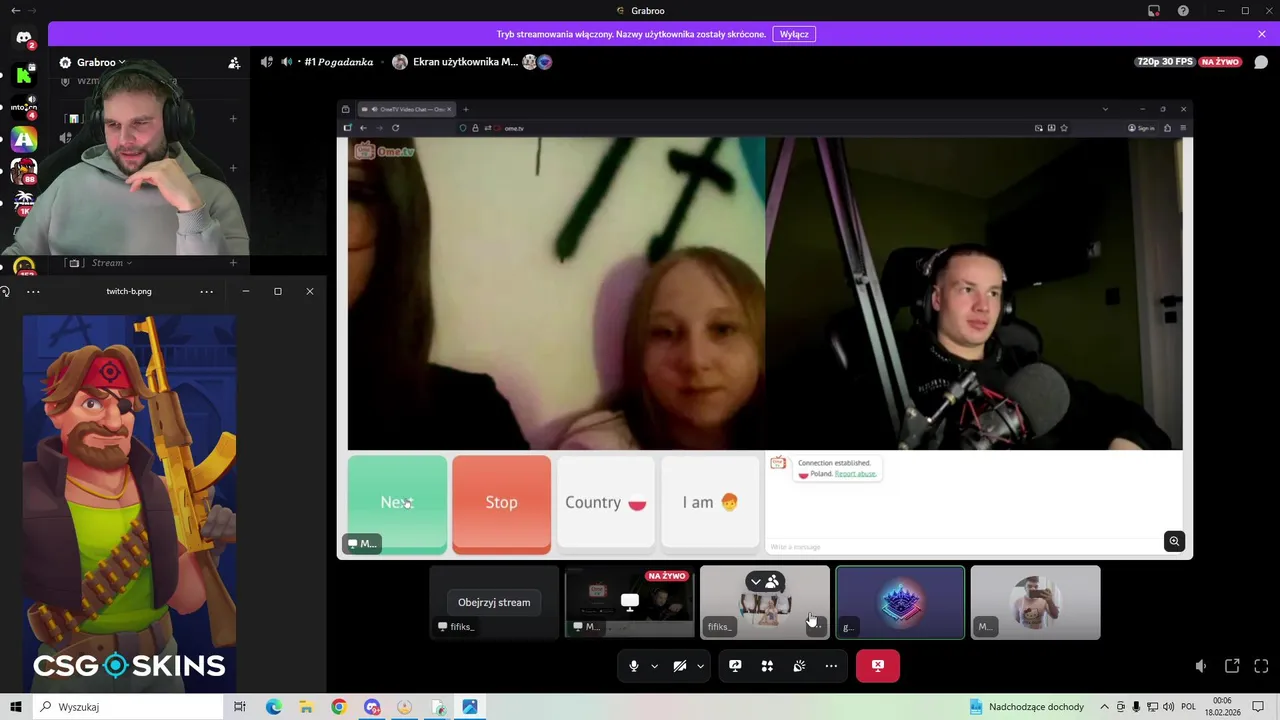The height and width of the screenshot is (720, 1280).
Task: Open Microsoft Edge from the taskbar
Action: [274, 707]
